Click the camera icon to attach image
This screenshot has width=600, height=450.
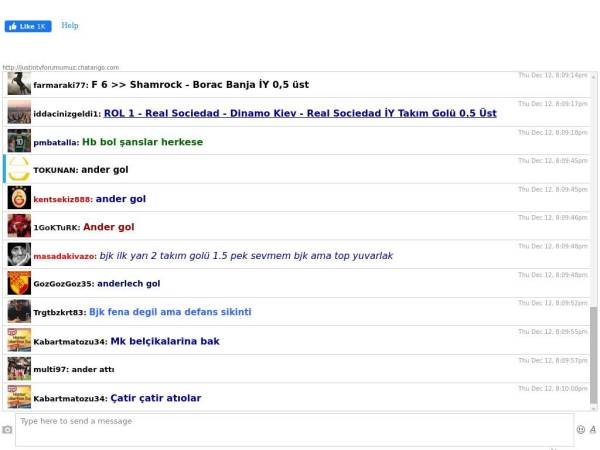[8, 430]
